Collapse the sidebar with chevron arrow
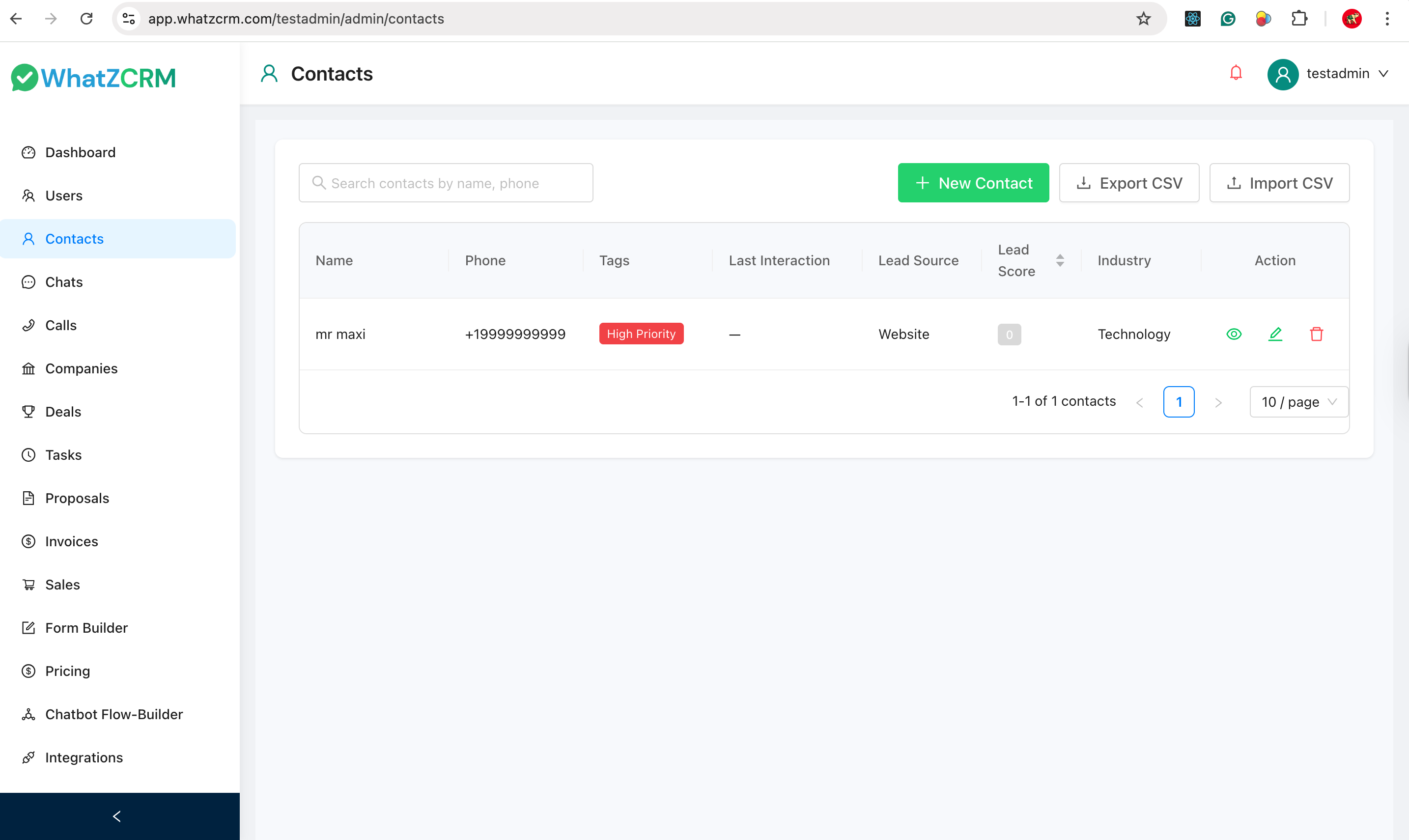Screen dimensions: 1409x840 [x=117, y=816]
